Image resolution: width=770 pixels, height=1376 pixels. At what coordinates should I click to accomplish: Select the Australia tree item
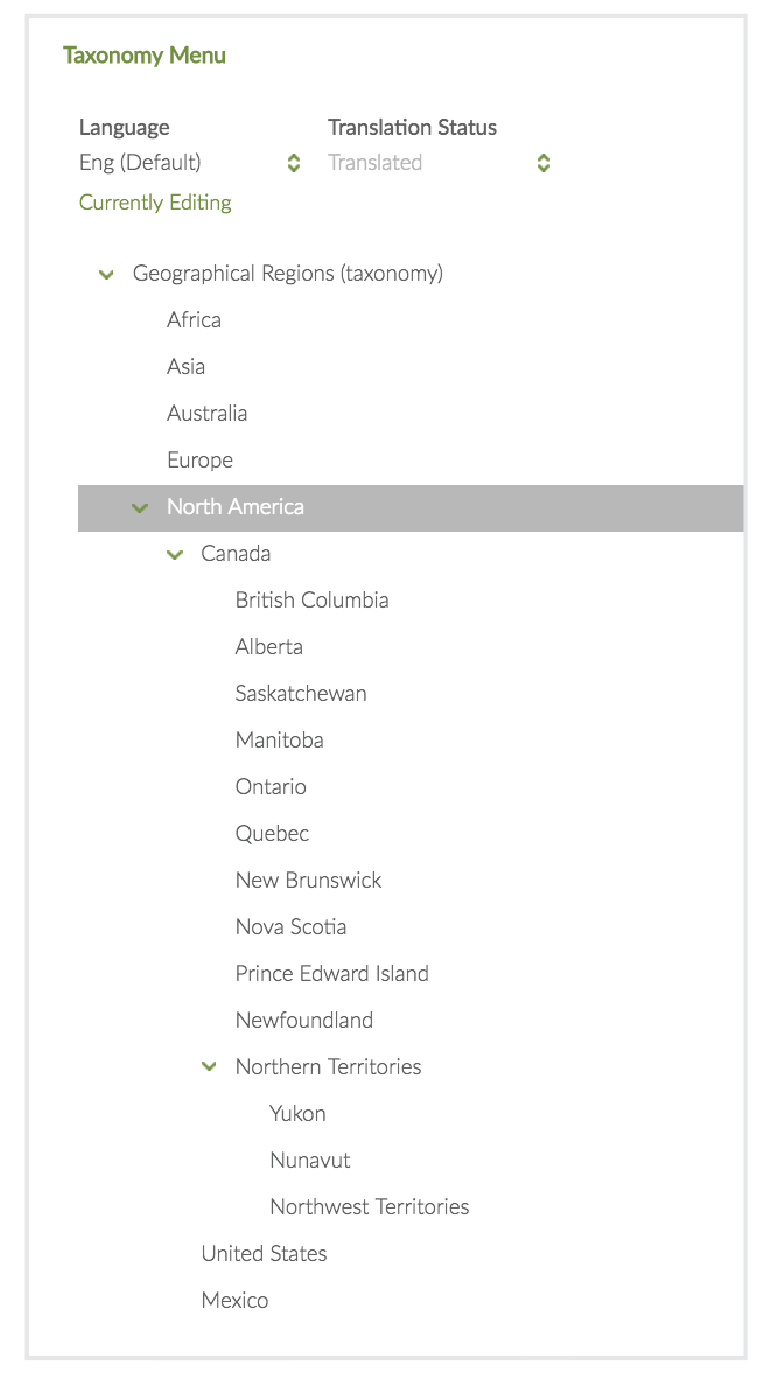click(x=207, y=414)
